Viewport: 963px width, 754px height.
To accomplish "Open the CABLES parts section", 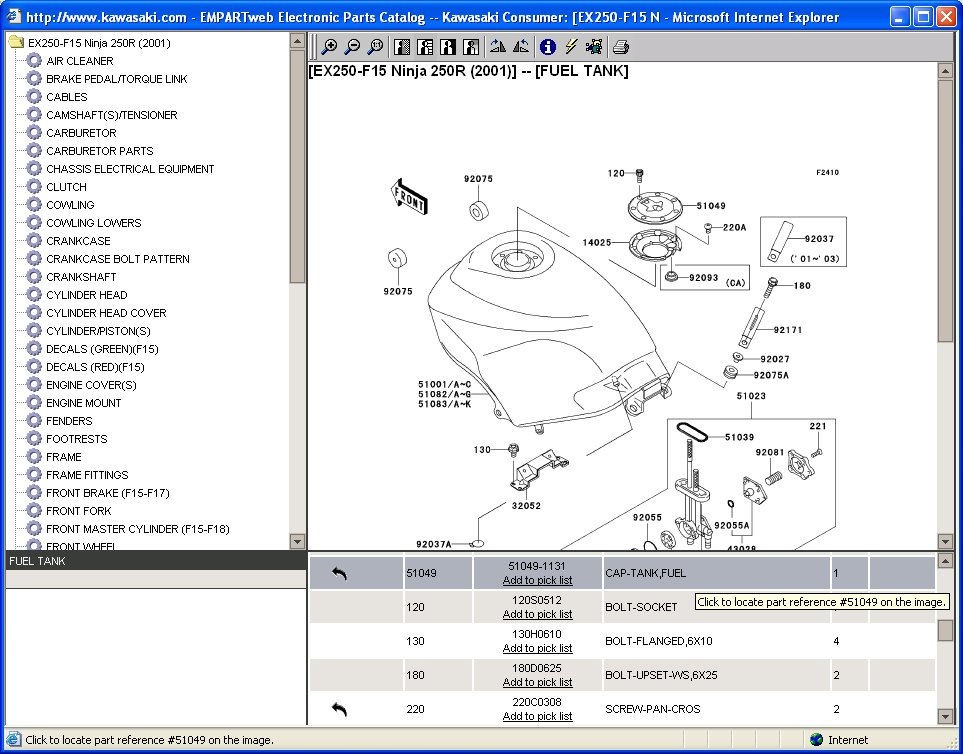I will 67,97.
